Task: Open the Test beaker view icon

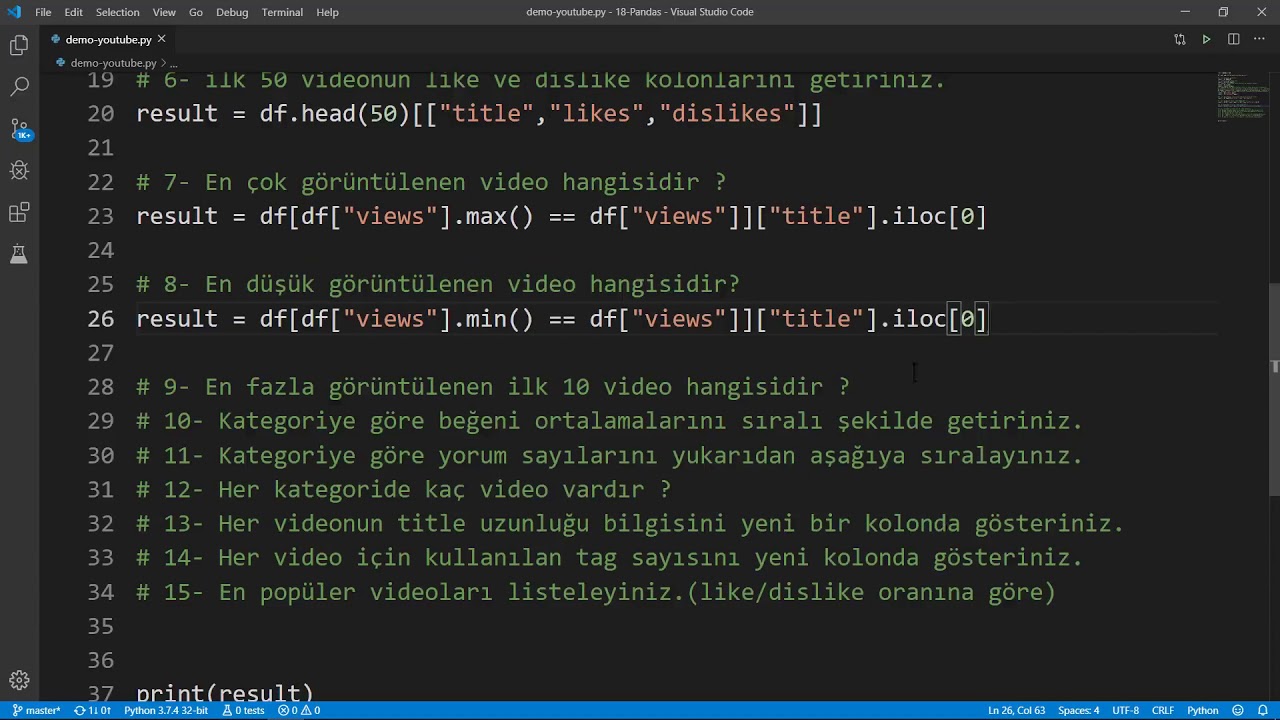Action: (19, 255)
